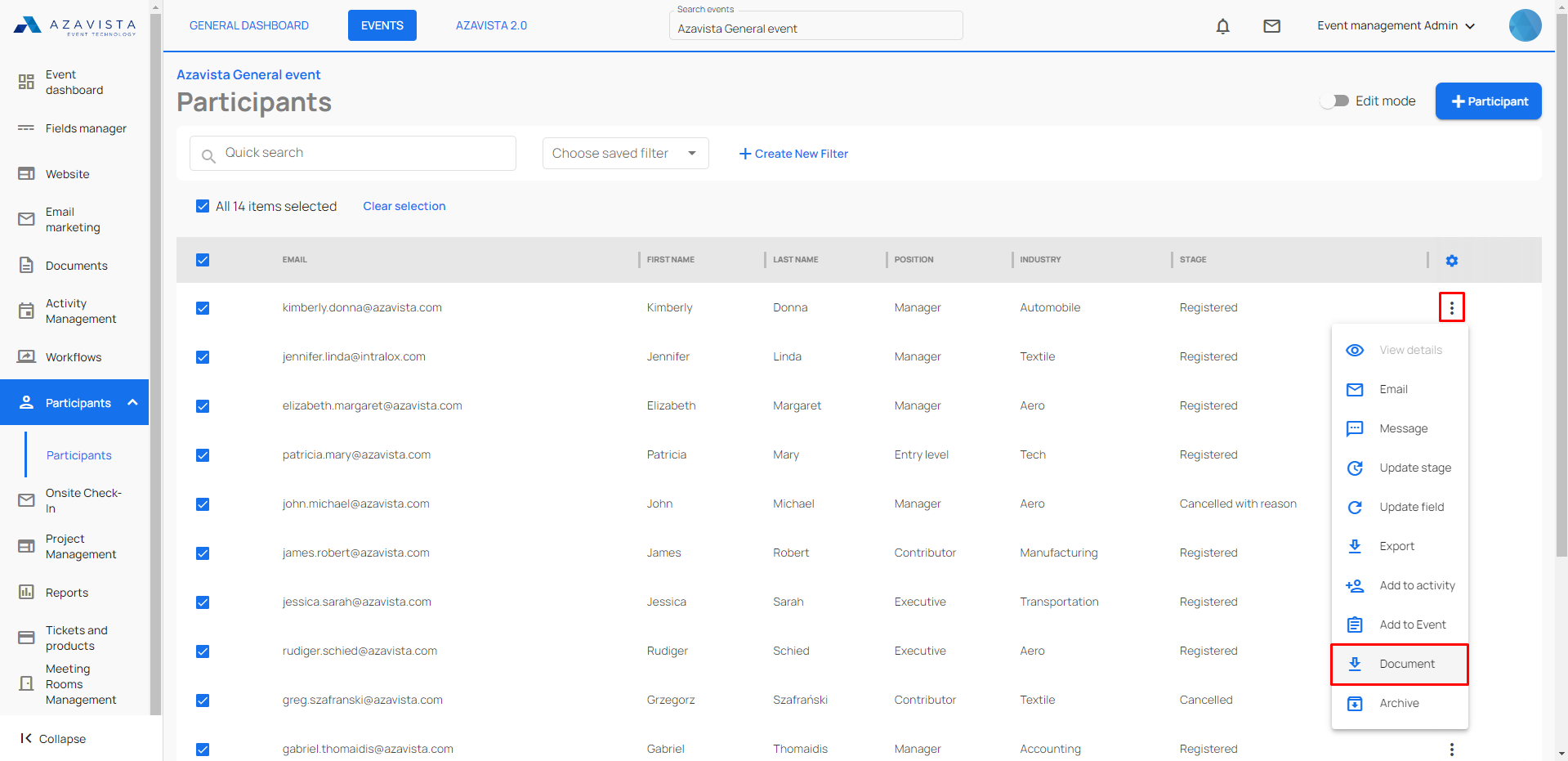Uncheck the All 14 items selected checkbox
Viewport: 1568px width, 761px height.
[x=203, y=206]
